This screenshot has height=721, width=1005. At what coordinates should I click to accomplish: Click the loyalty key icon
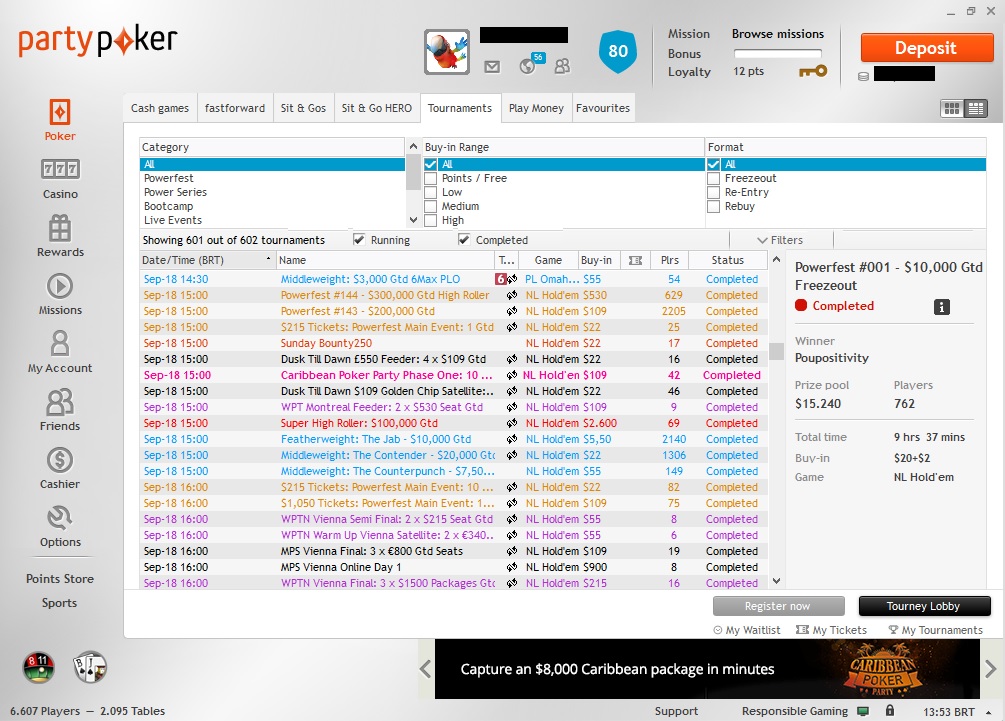pyautogui.click(x=813, y=71)
